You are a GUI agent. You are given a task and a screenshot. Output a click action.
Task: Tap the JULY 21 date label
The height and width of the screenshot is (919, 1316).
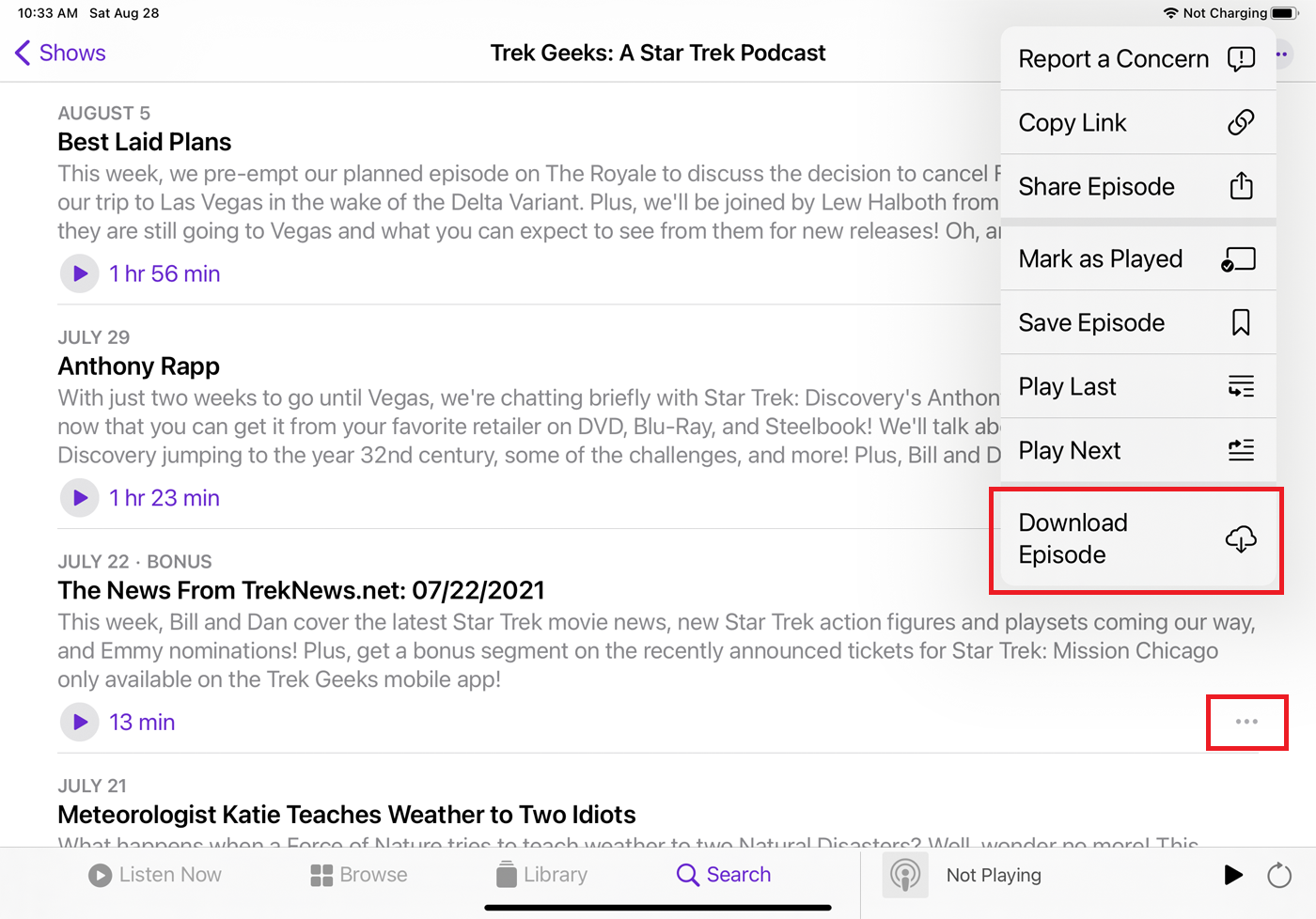coord(92,786)
